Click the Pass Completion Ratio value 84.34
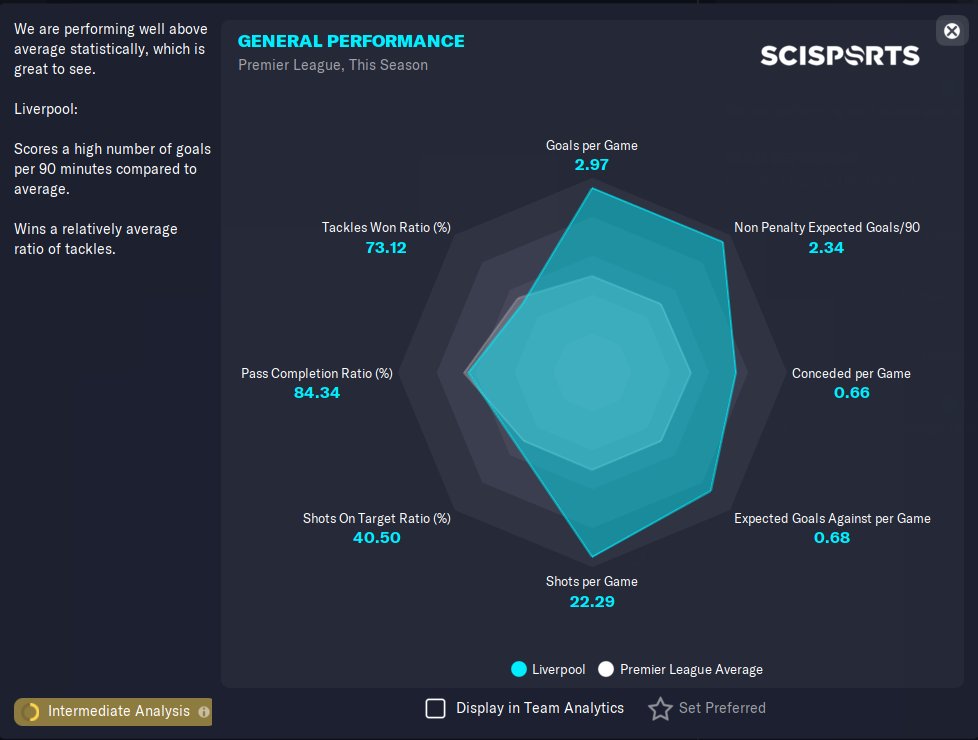 point(317,392)
